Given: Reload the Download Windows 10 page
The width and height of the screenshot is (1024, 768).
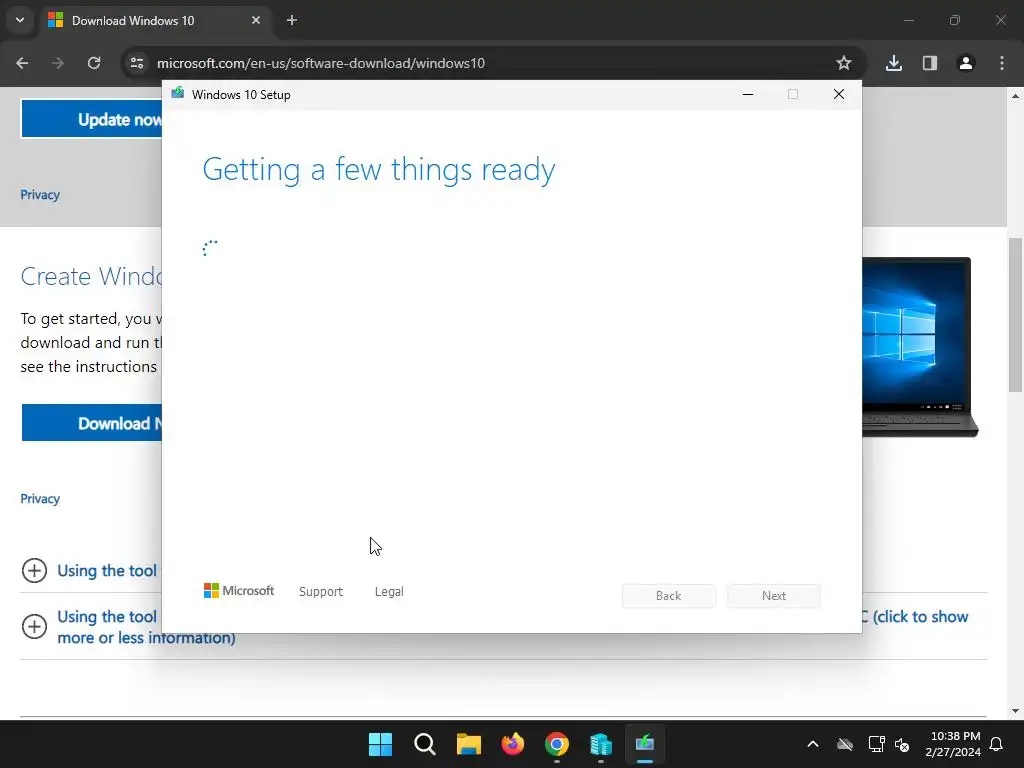Looking at the screenshot, I should [x=94, y=63].
